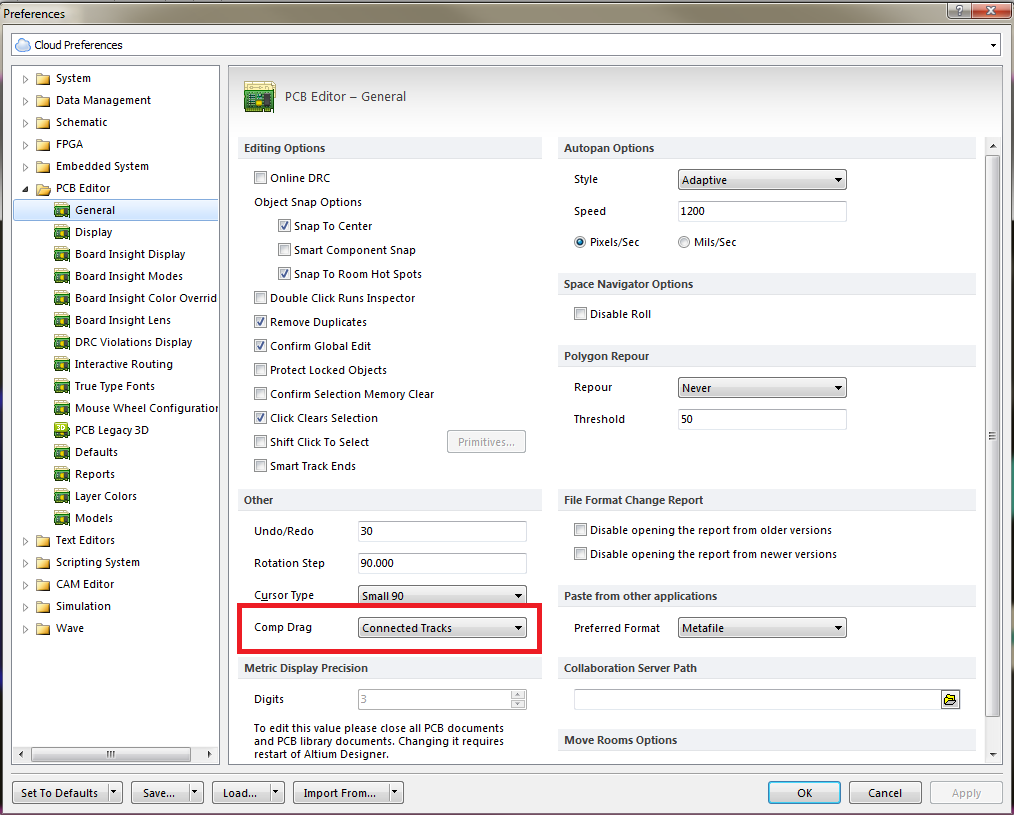This screenshot has height=815, width=1014.
Task: Expand the Scripting System tree node
Action: coord(26,563)
